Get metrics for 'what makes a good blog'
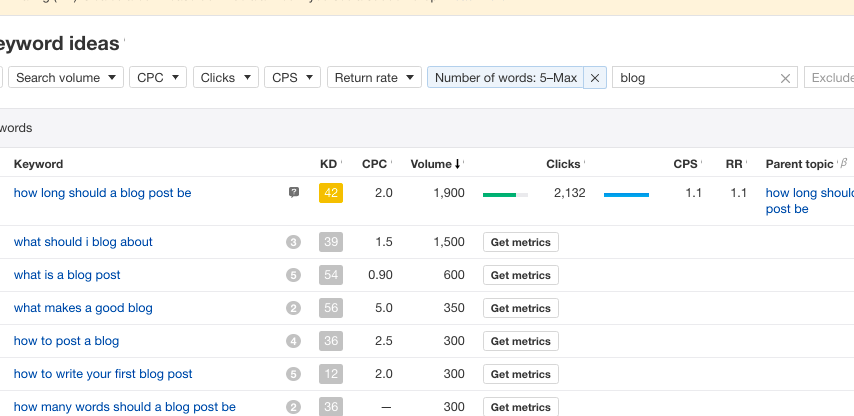This screenshot has width=854, height=416. (521, 308)
